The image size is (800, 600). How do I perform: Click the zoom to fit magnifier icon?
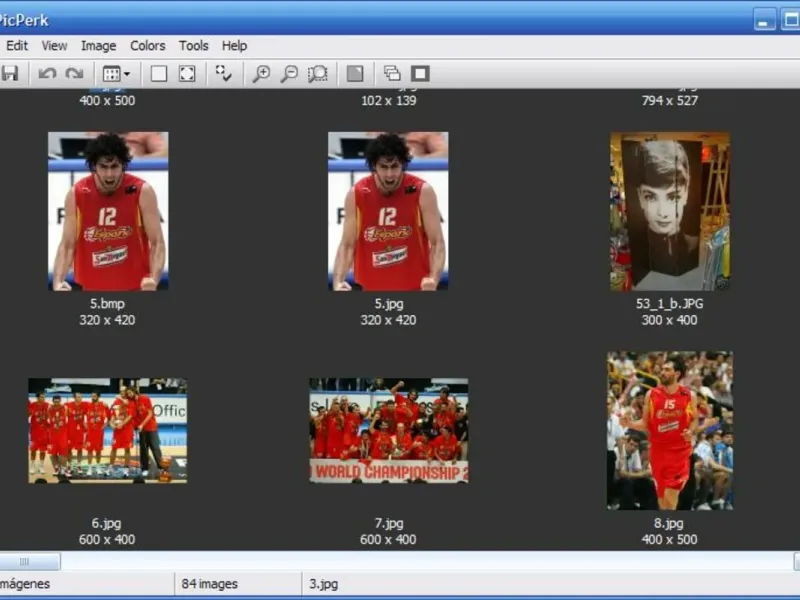click(x=318, y=73)
